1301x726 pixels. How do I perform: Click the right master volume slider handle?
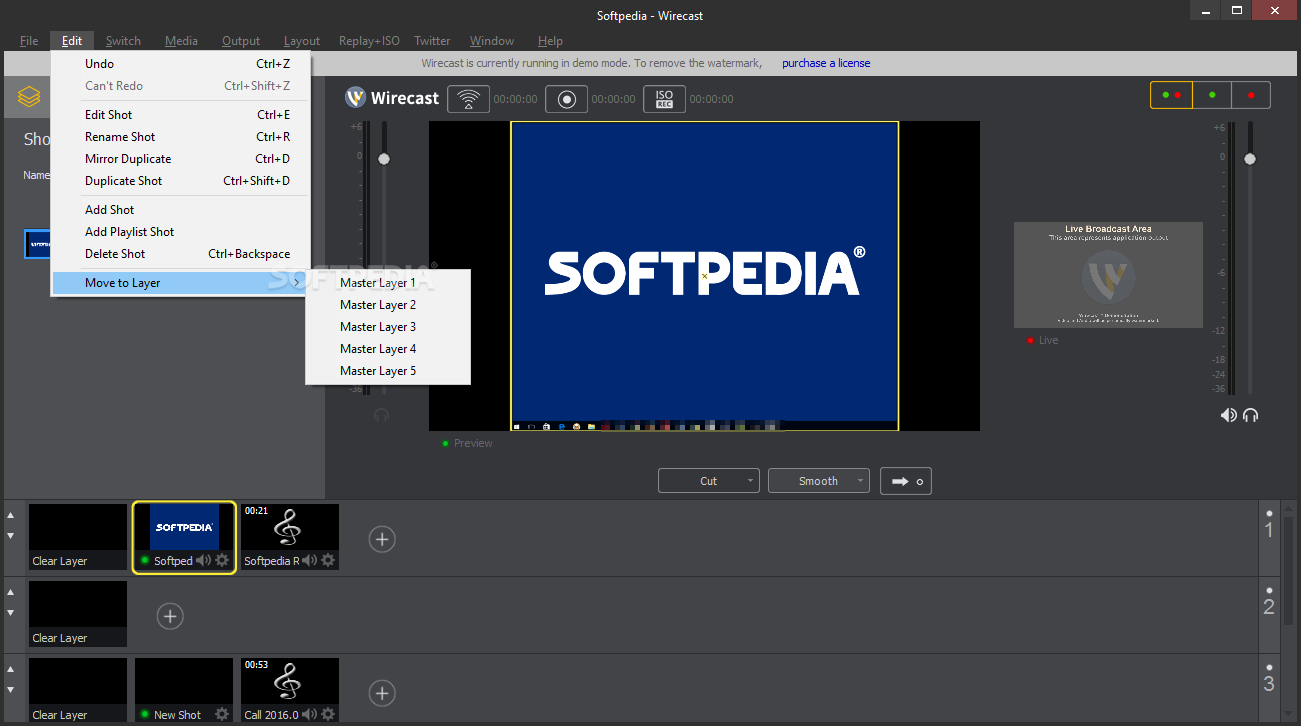(x=1249, y=159)
